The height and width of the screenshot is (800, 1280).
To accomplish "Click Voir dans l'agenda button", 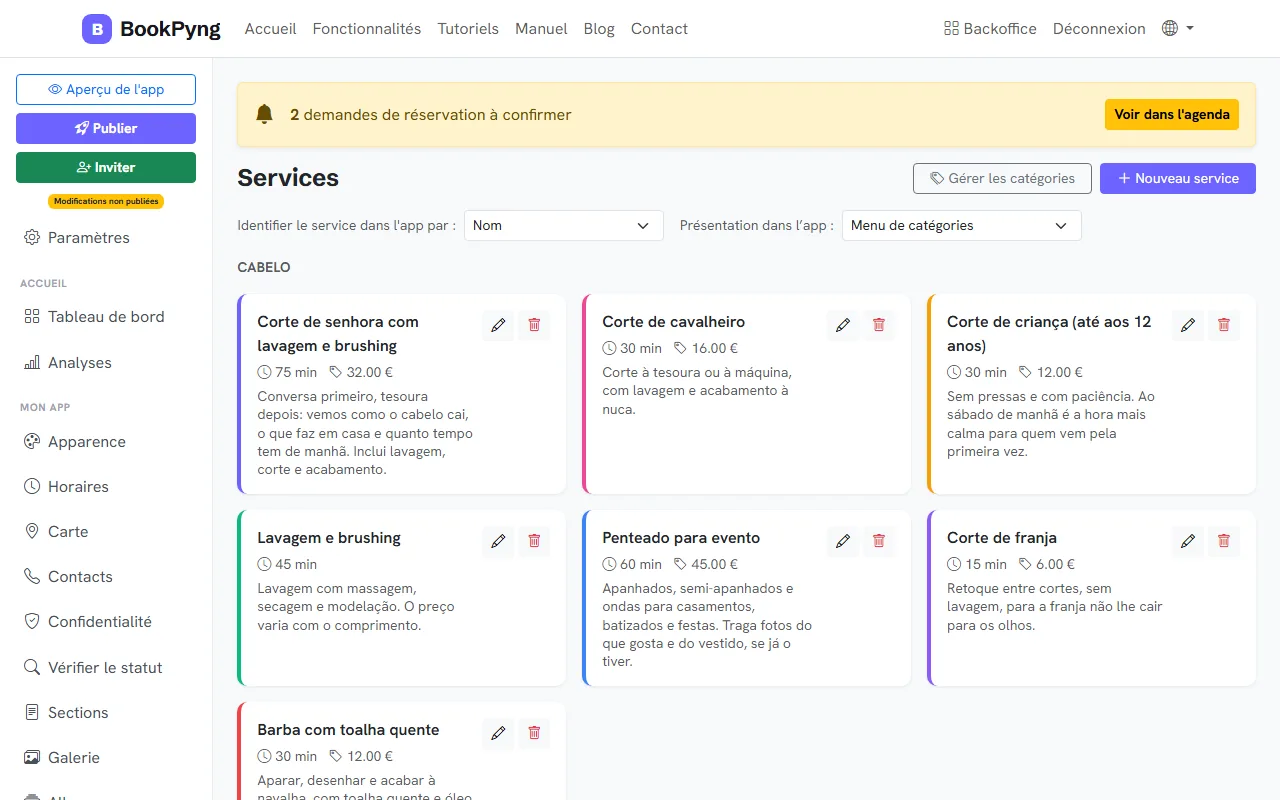I will click(1172, 114).
